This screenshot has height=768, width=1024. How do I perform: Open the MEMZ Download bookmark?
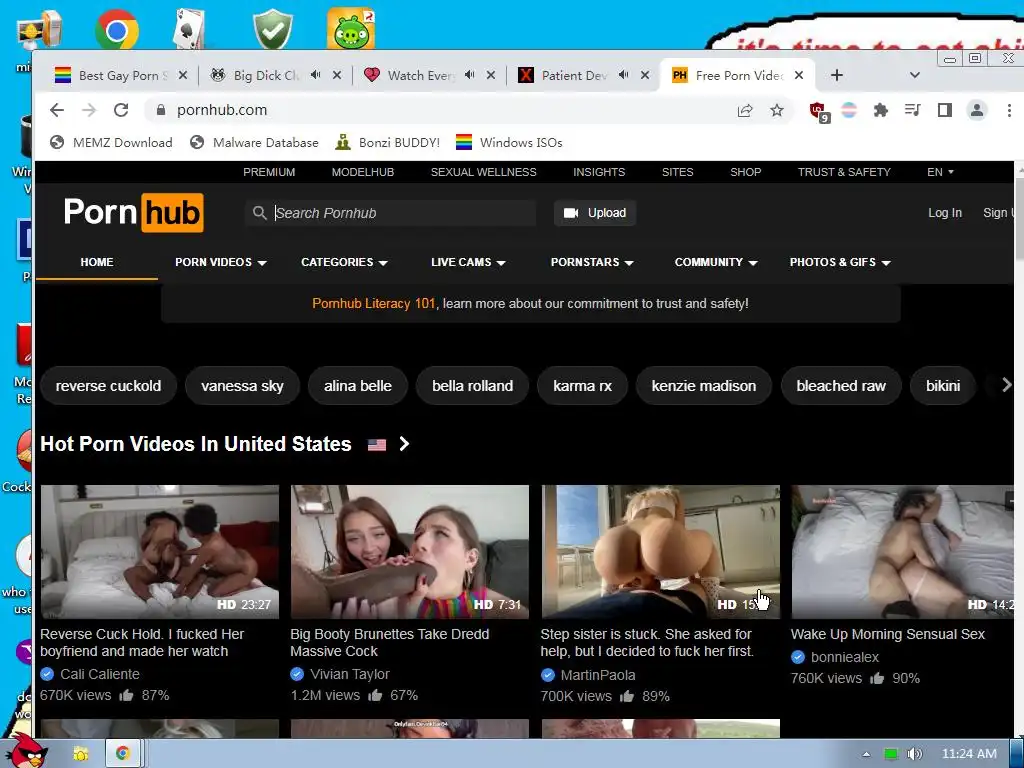(112, 142)
